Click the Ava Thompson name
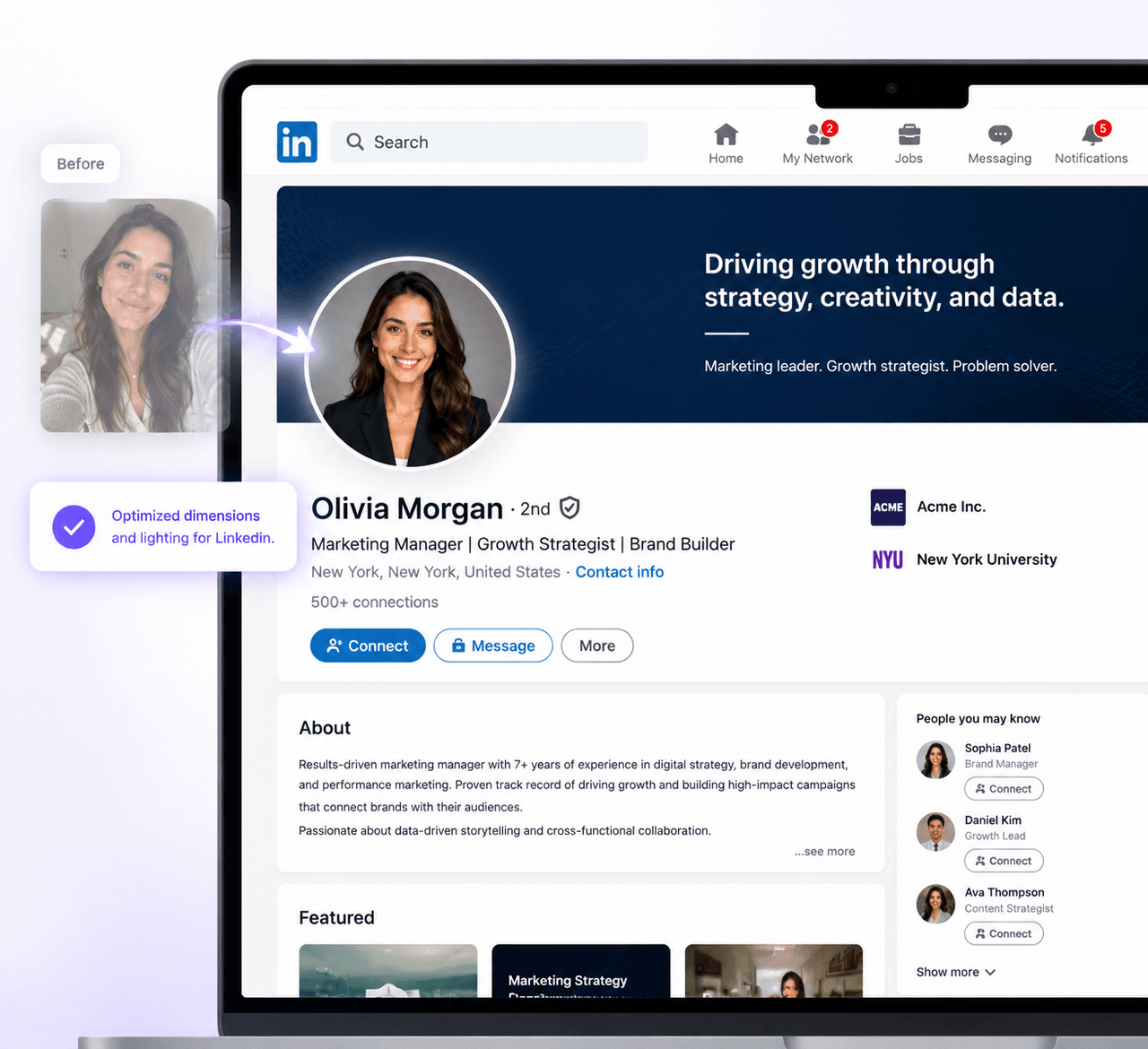 tap(1004, 892)
